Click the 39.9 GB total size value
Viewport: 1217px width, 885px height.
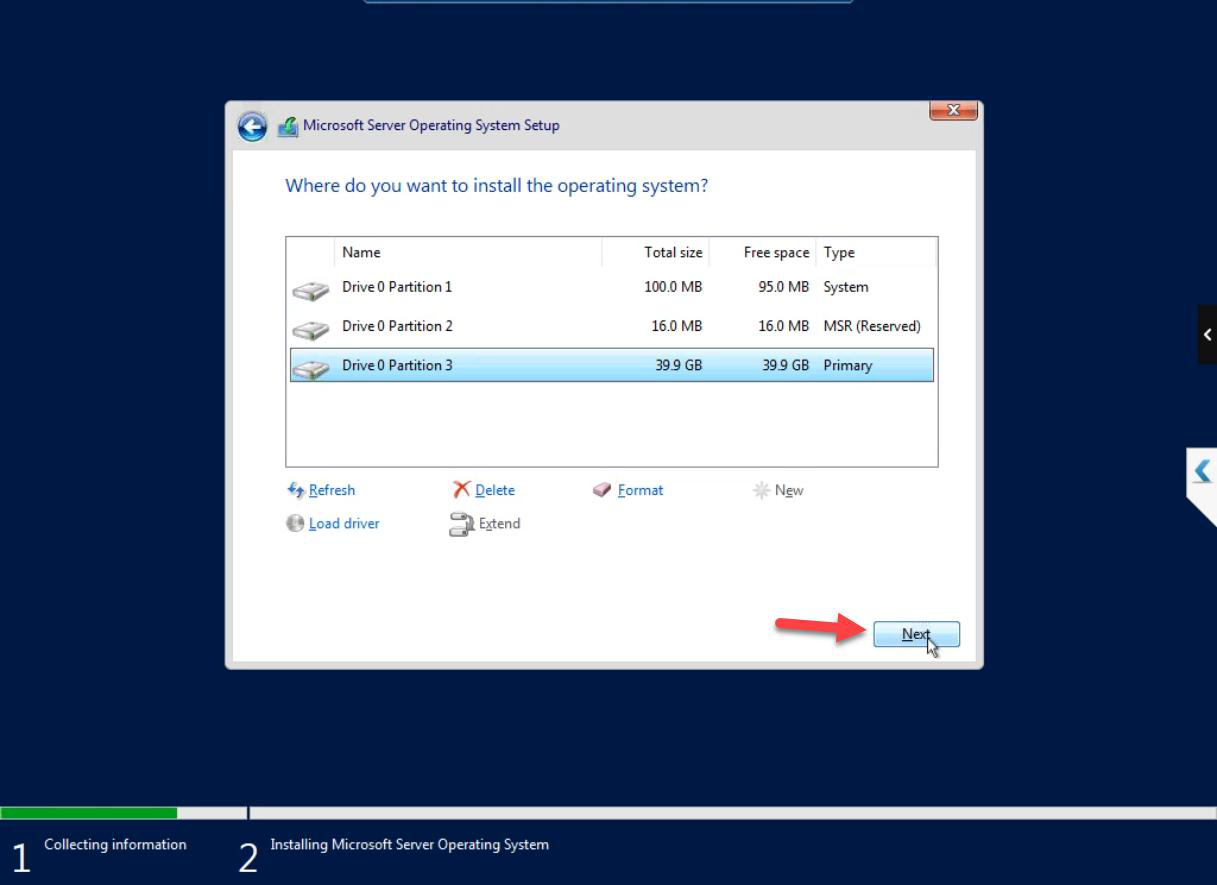click(679, 365)
